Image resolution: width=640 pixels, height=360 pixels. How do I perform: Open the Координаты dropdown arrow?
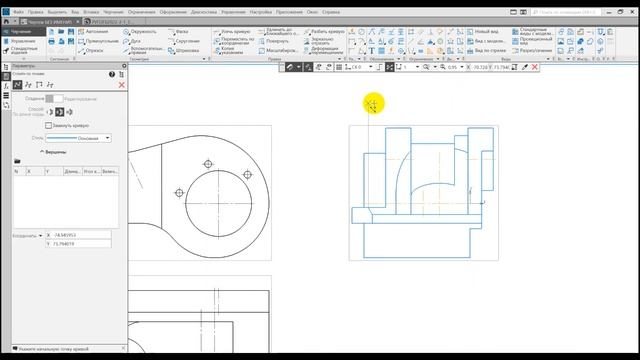40,236
